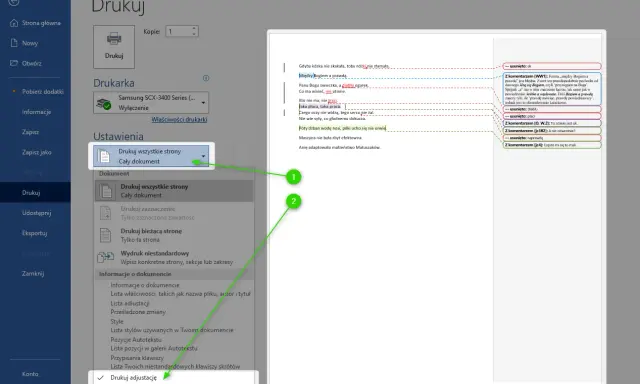Open Konto at the sidebar bottom
The height and width of the screenshot is (384, 640).
pyautogui.click(x=30, y=374)
